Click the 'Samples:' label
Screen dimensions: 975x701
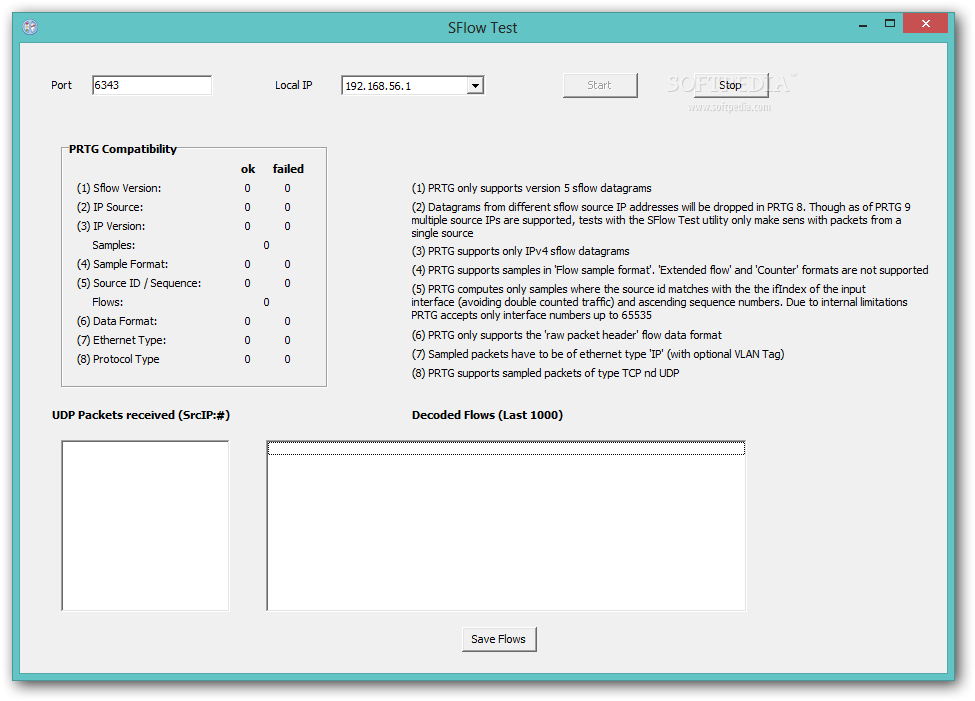113,246
